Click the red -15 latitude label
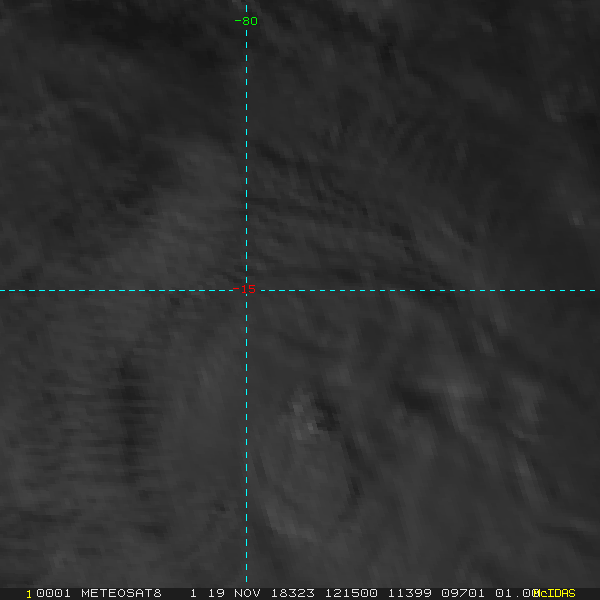This screenshot has width=600, height=600. pos(245,289)
